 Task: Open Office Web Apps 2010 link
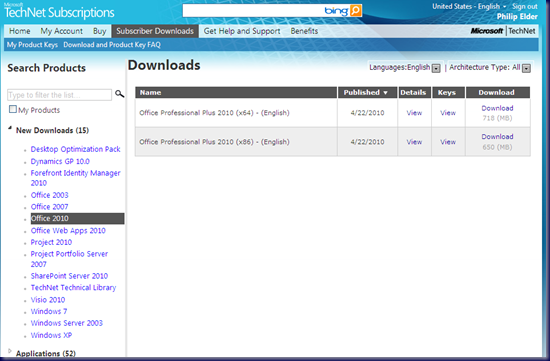(68, 230)
